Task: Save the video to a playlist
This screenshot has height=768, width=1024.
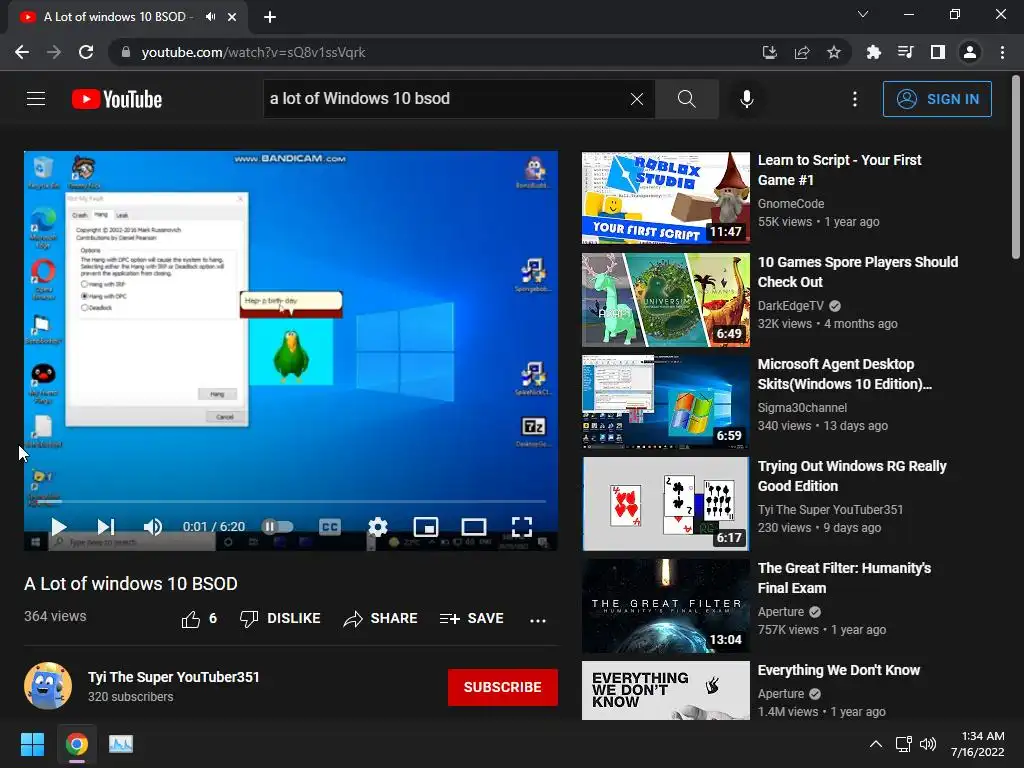Action: 472,618
